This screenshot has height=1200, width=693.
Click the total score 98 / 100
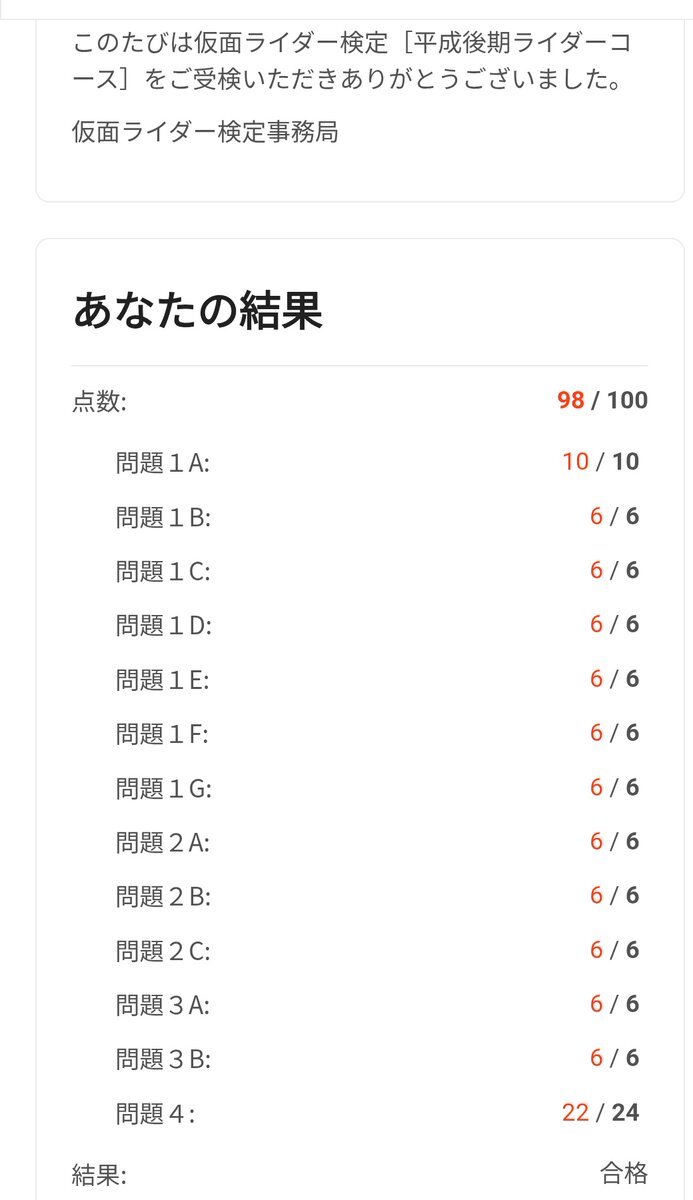coord(602,401)
